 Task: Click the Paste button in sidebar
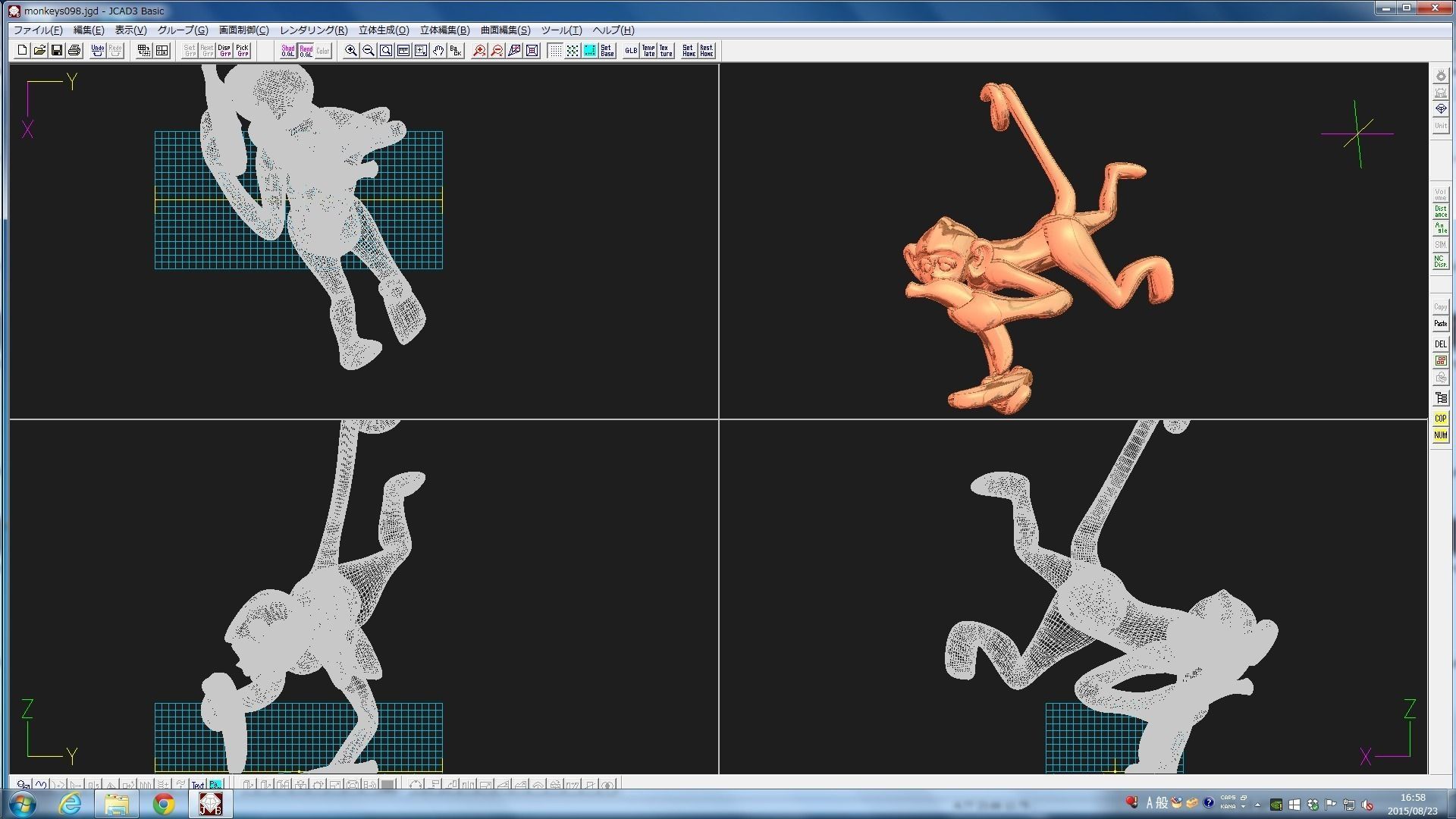tap(1440, 324)
